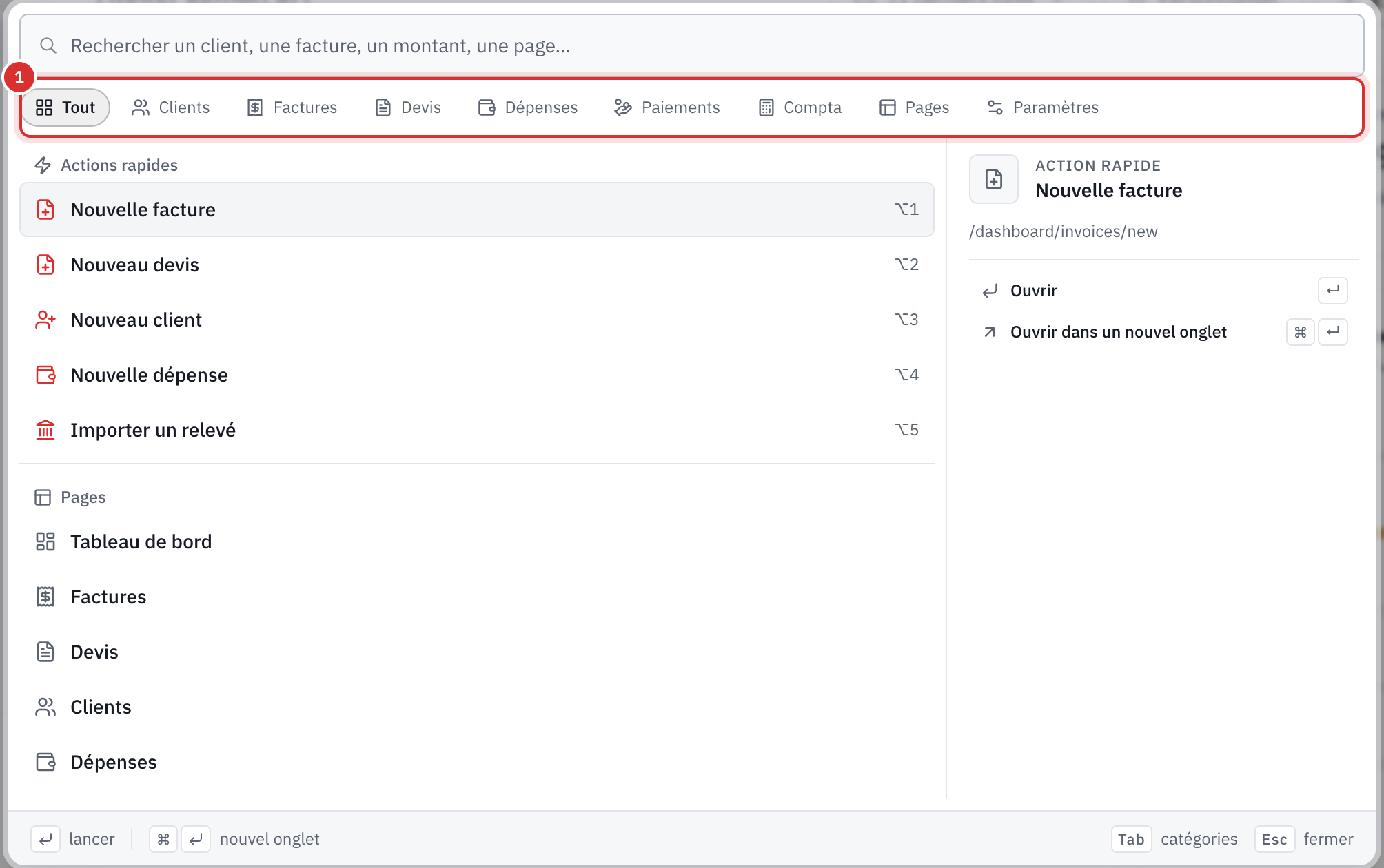This screenshot has height=868, width=1384.
Task: Click the Dépenses wallet icon in Pages list
Action: pyautogui.click(x=45, y=762)
